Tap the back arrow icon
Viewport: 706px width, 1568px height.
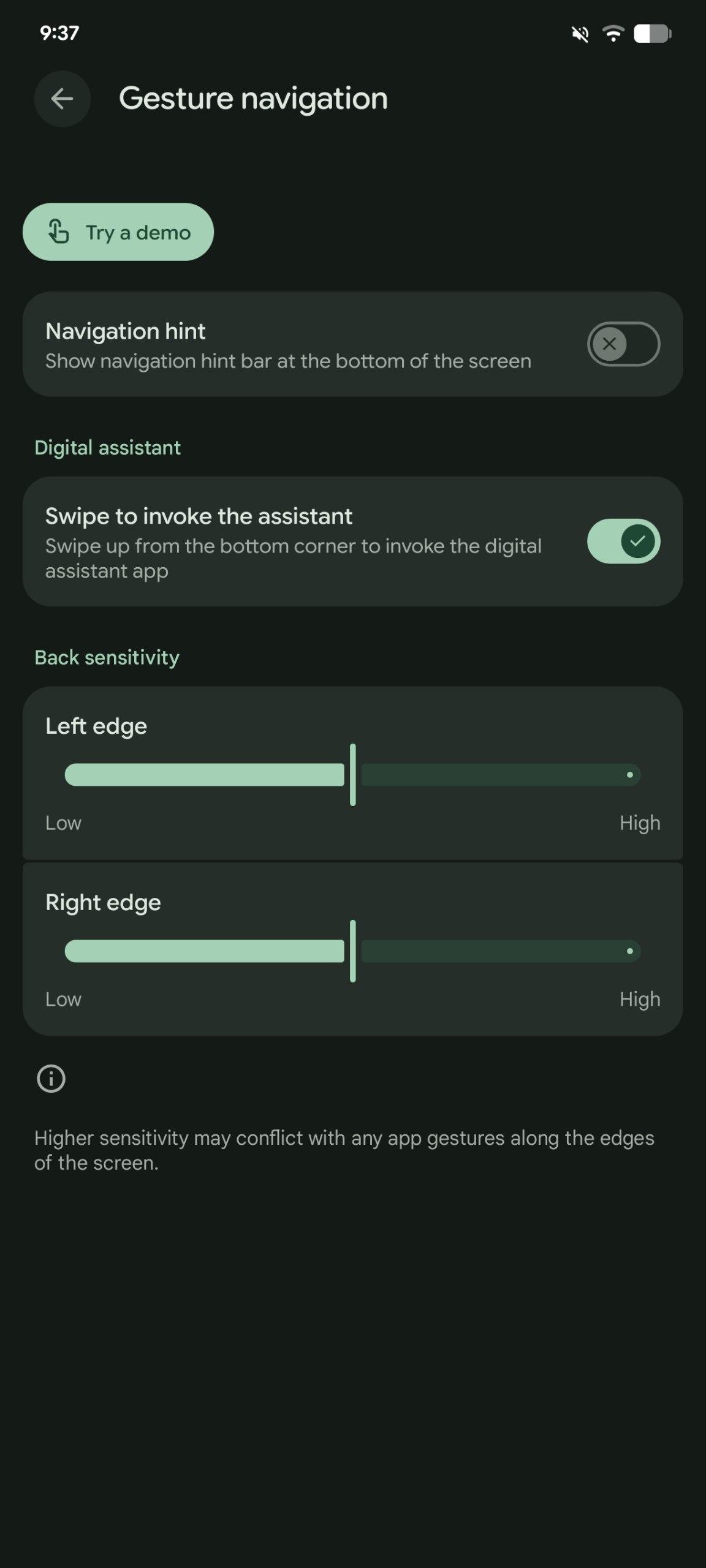point(62,99)
